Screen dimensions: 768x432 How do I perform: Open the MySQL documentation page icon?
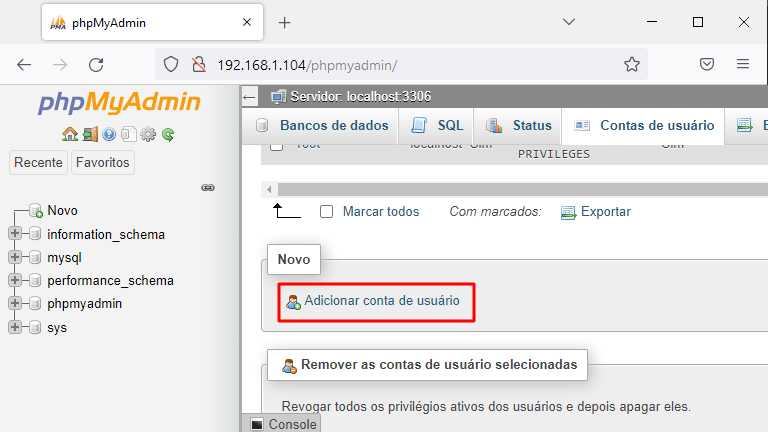[x=128, y=134]
